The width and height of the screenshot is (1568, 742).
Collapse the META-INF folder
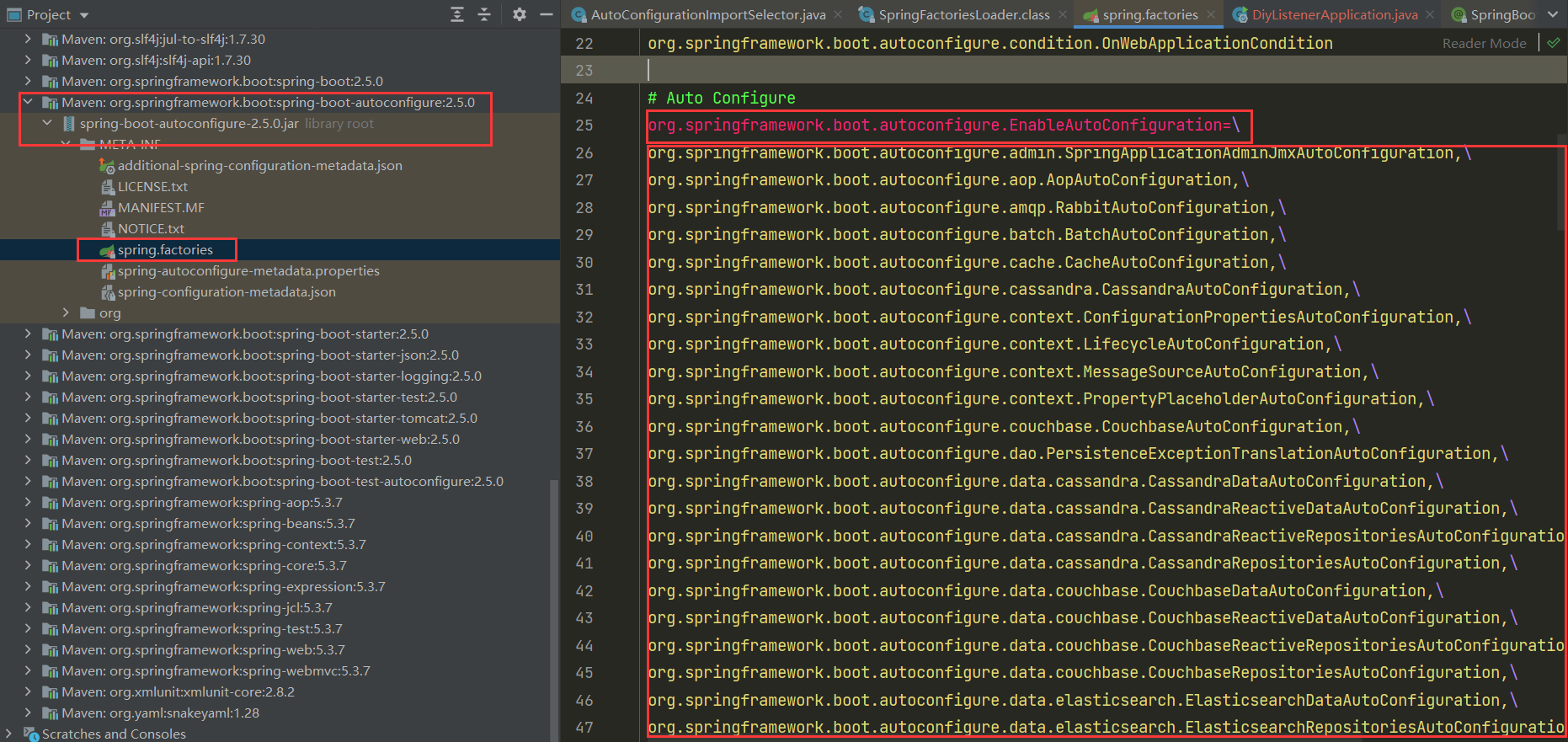coord(66,144)
